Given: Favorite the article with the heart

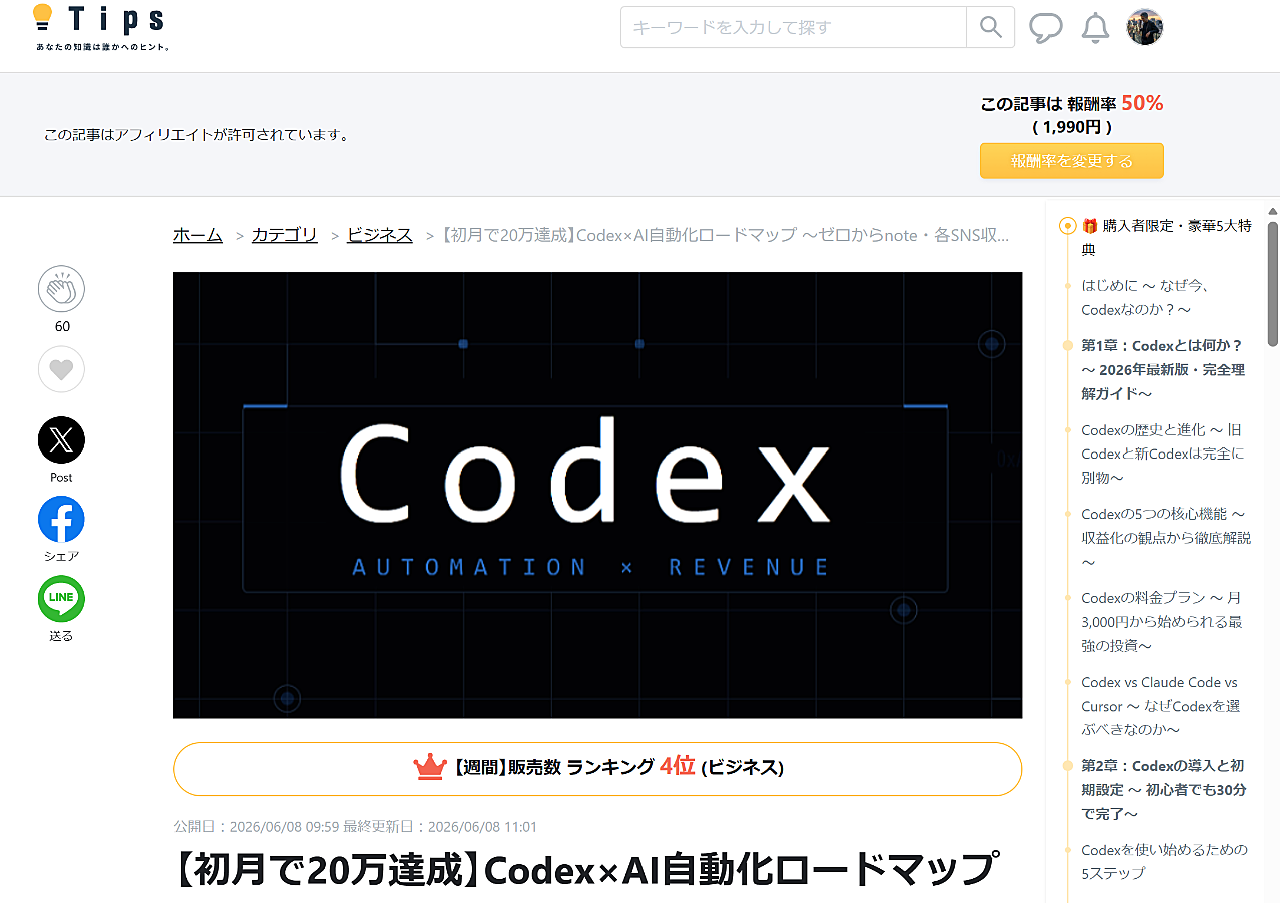Looking at the screenshot, I should tap(61, 369).
